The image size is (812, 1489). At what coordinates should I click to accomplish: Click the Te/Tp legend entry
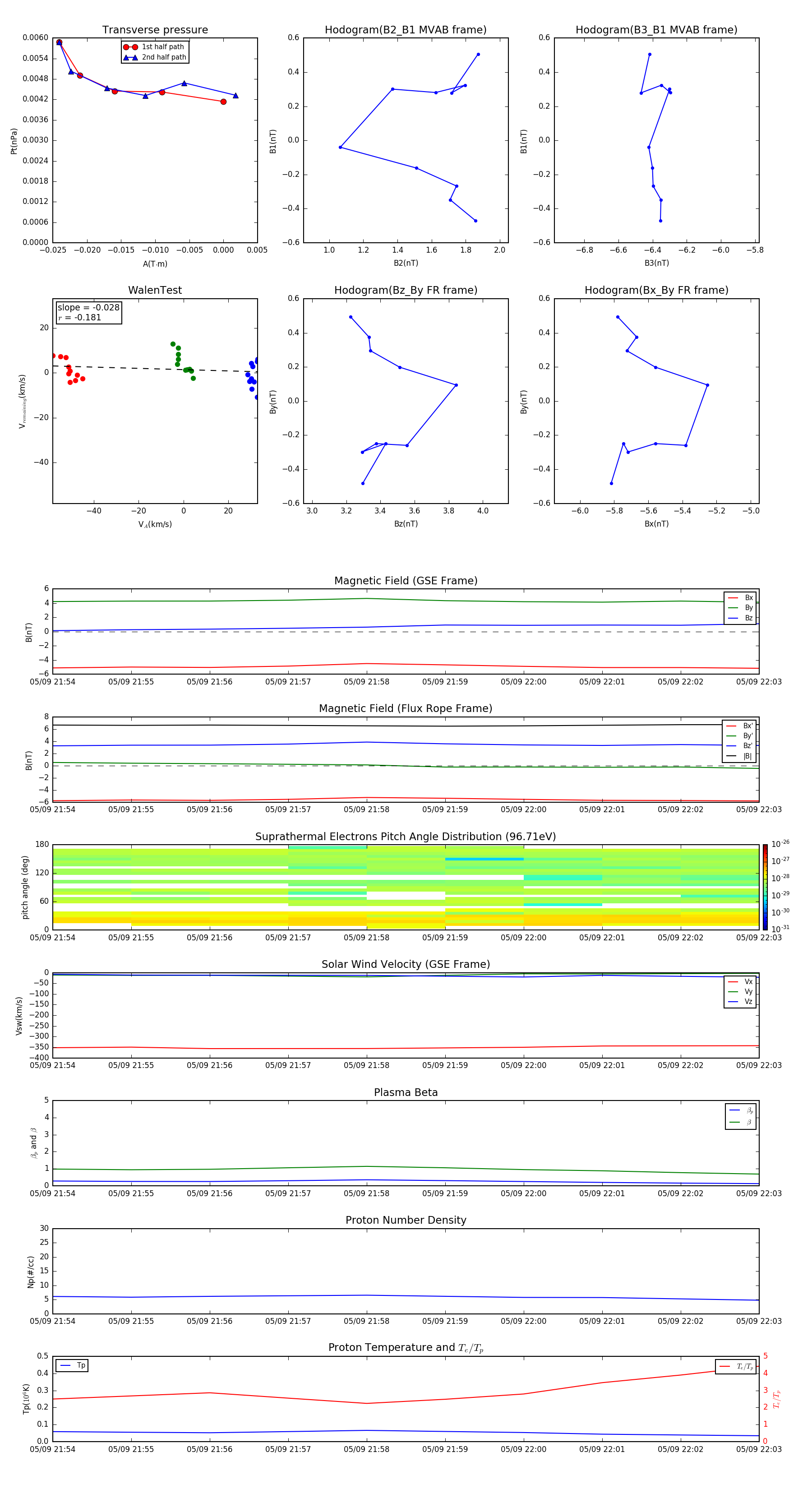point(736,1366)
